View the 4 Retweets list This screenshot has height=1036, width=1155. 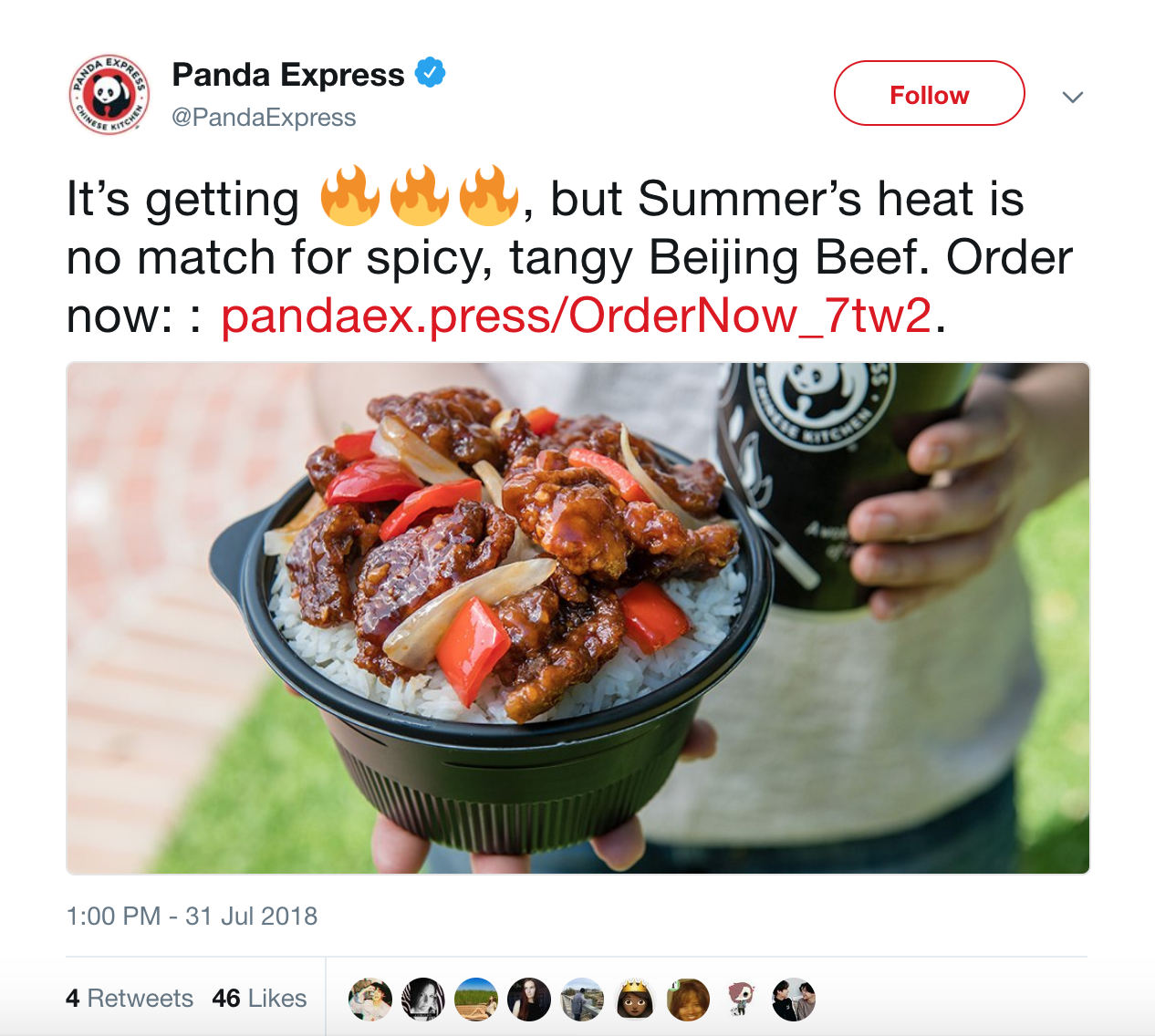pos(130,999)
